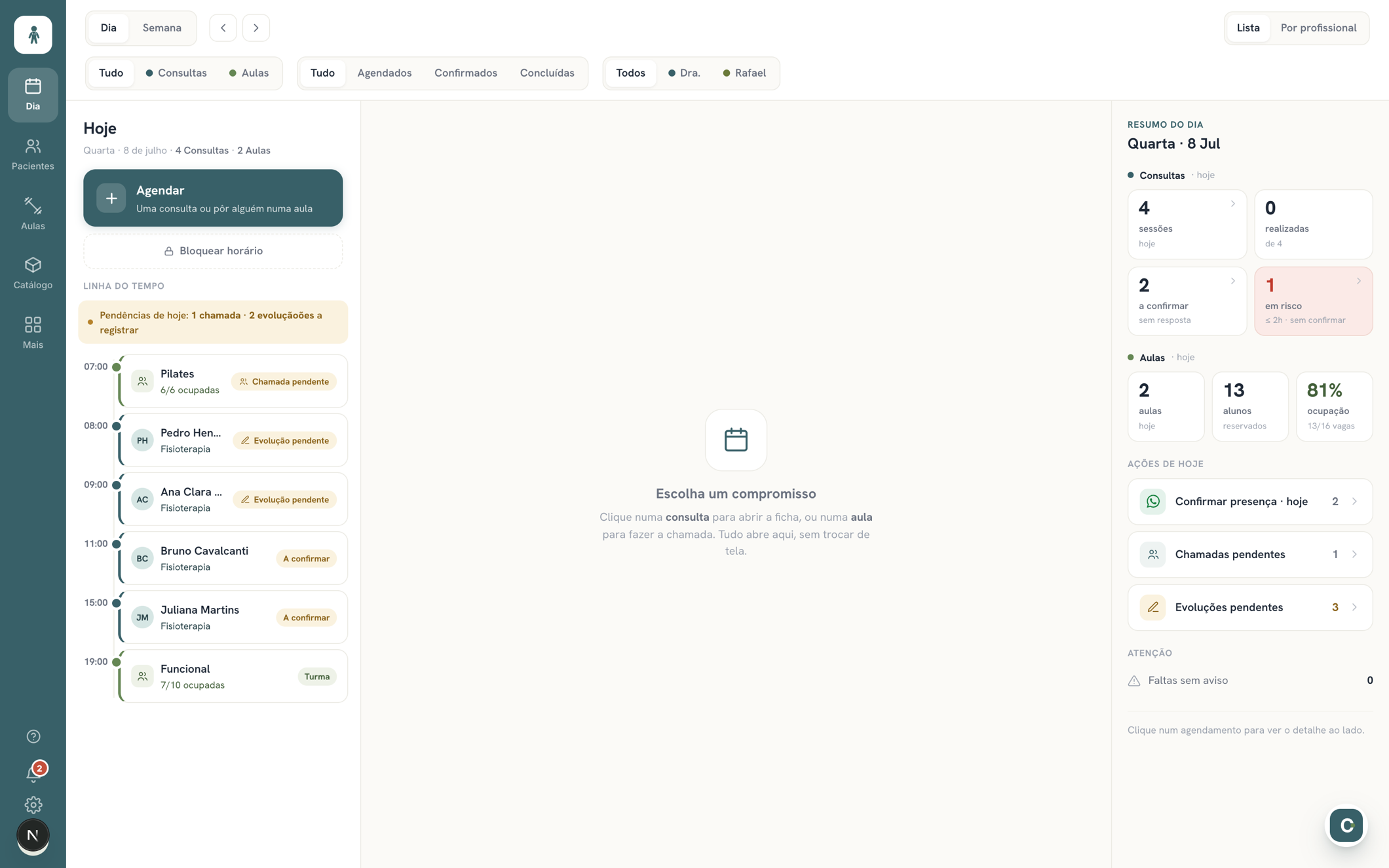Open the N user avatar
The image size is (1389, 868).
tap(33, 835)
